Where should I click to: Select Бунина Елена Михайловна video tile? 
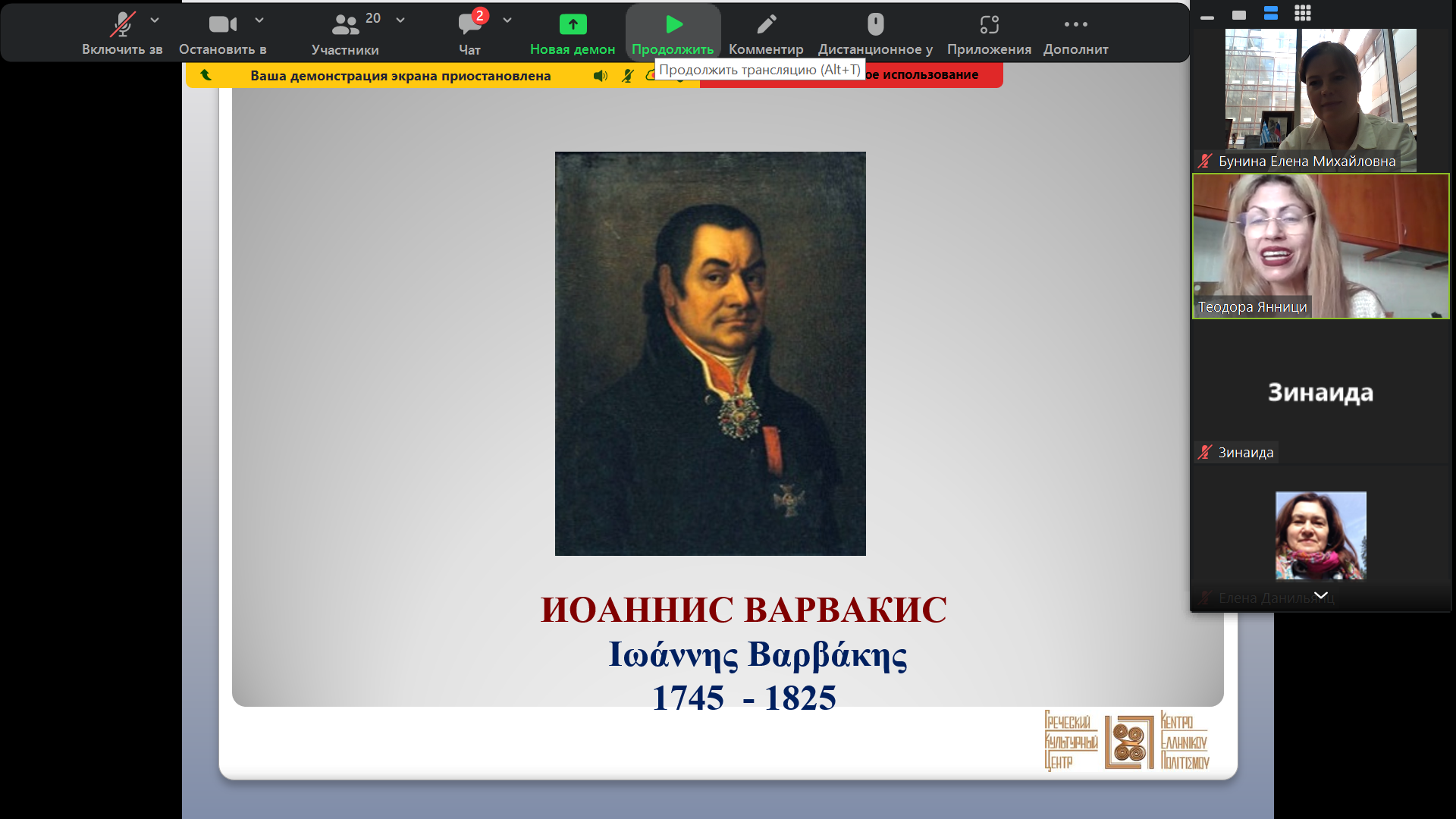click(1320, 99)
